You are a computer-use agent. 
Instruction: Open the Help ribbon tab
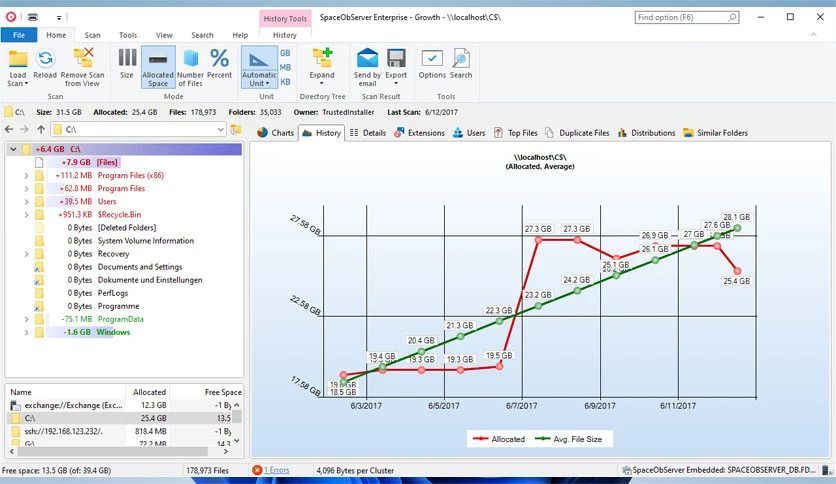pos(240,35)
